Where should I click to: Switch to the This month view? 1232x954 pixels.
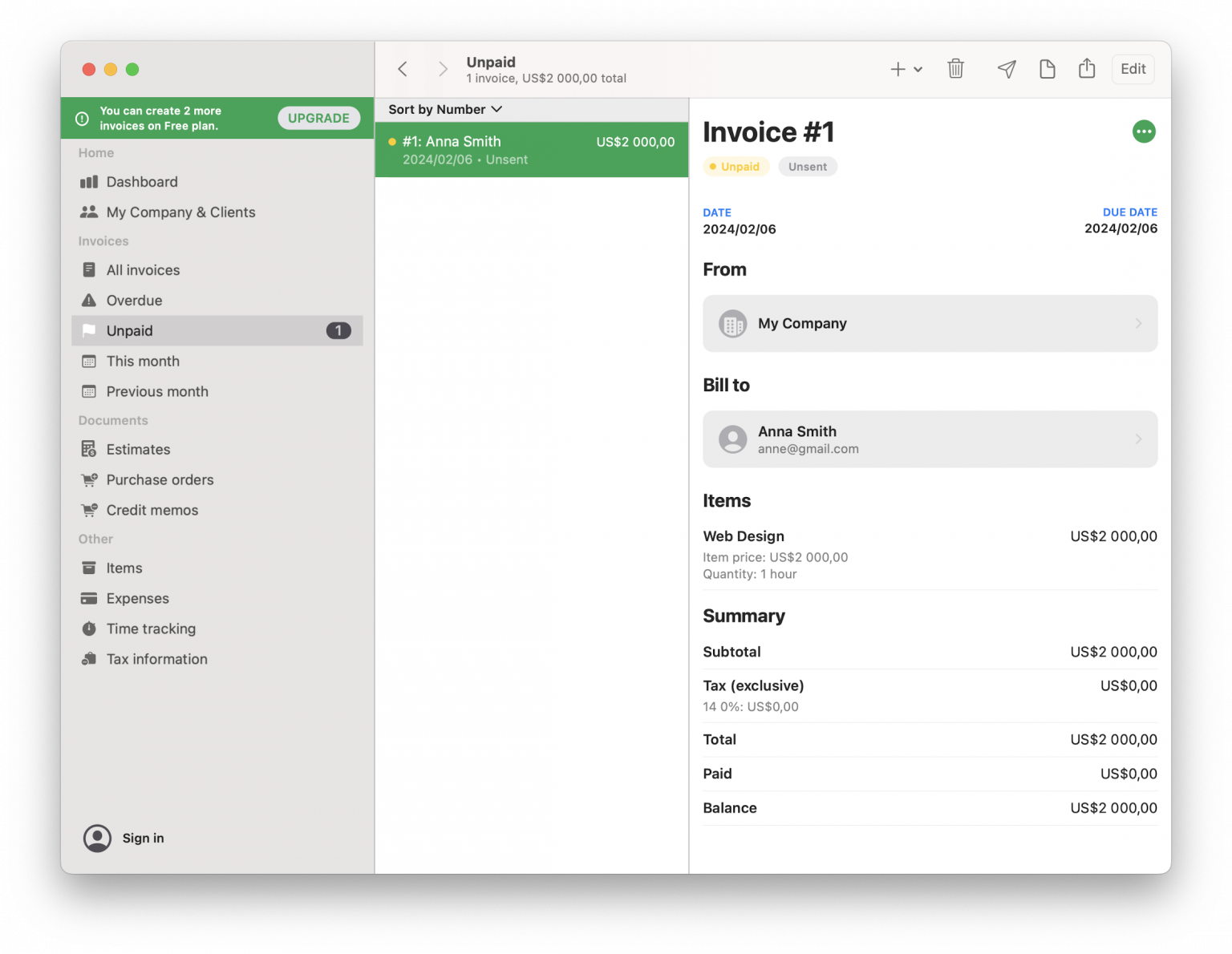[x=143, y=361]
